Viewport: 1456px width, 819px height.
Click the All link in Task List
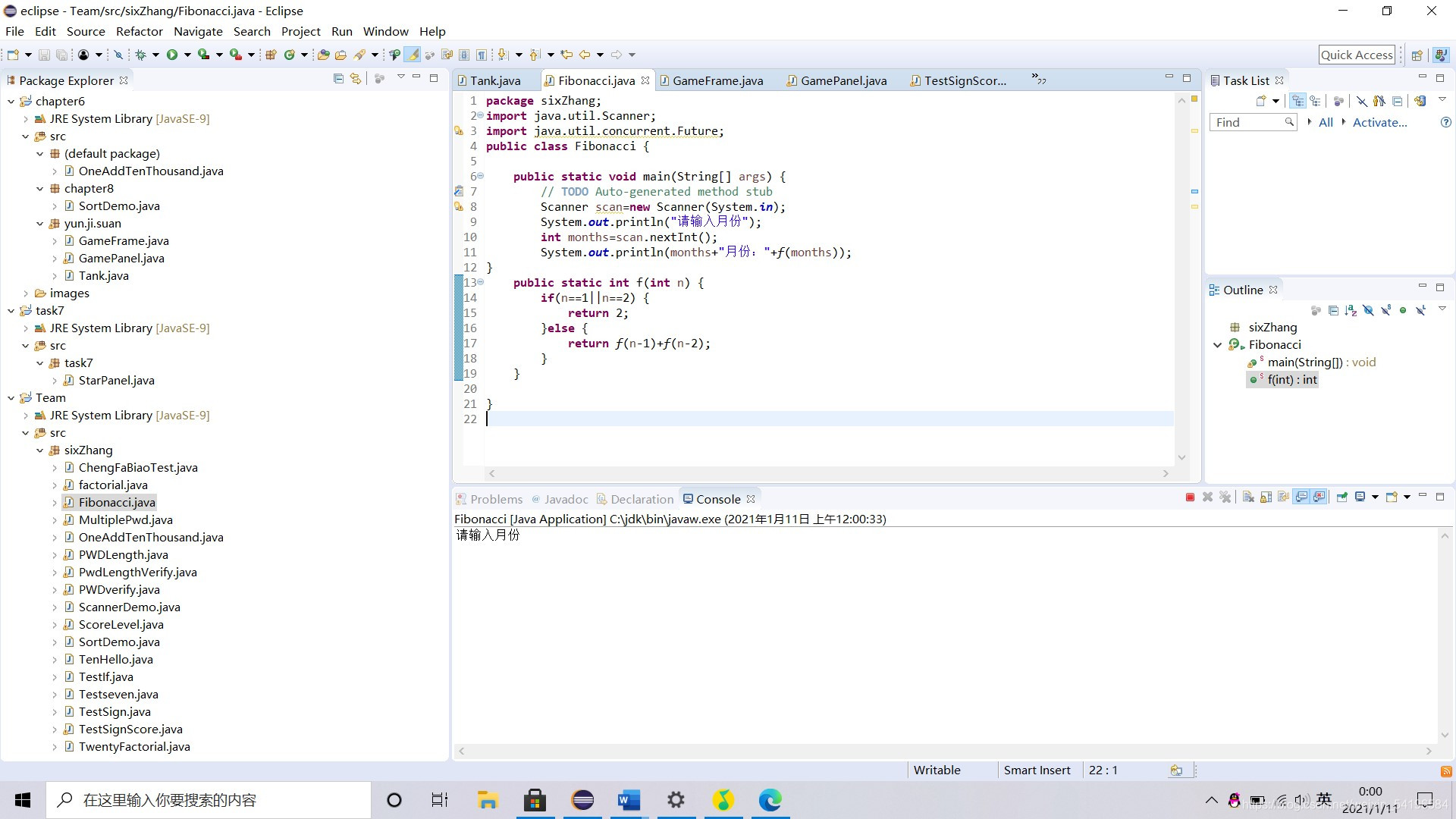point(1326,122)
